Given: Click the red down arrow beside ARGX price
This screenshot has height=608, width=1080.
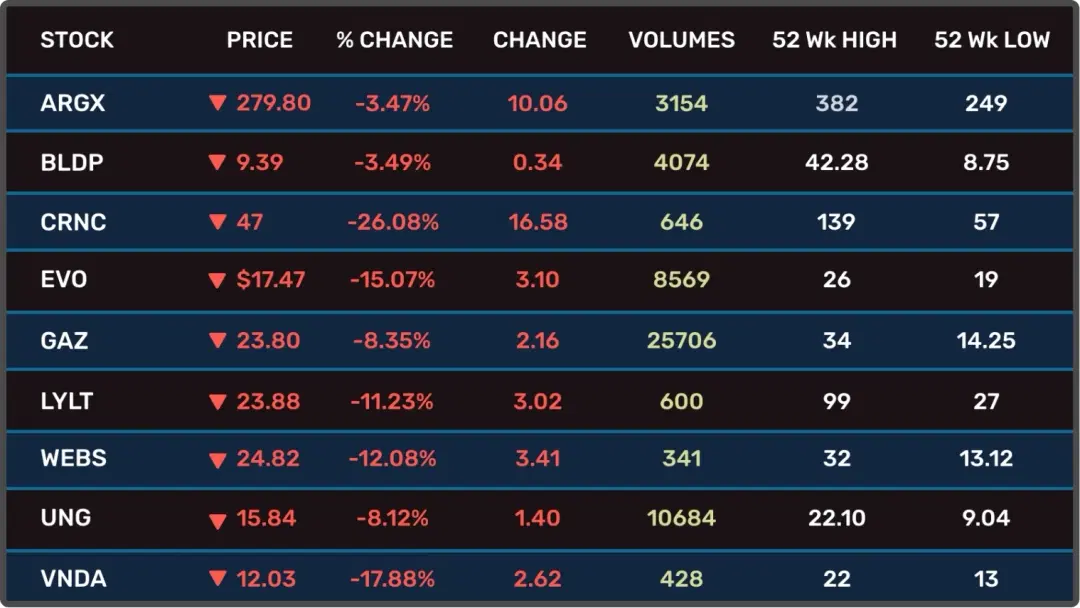Looking at the screenshot, I should [x=217, y=103].
